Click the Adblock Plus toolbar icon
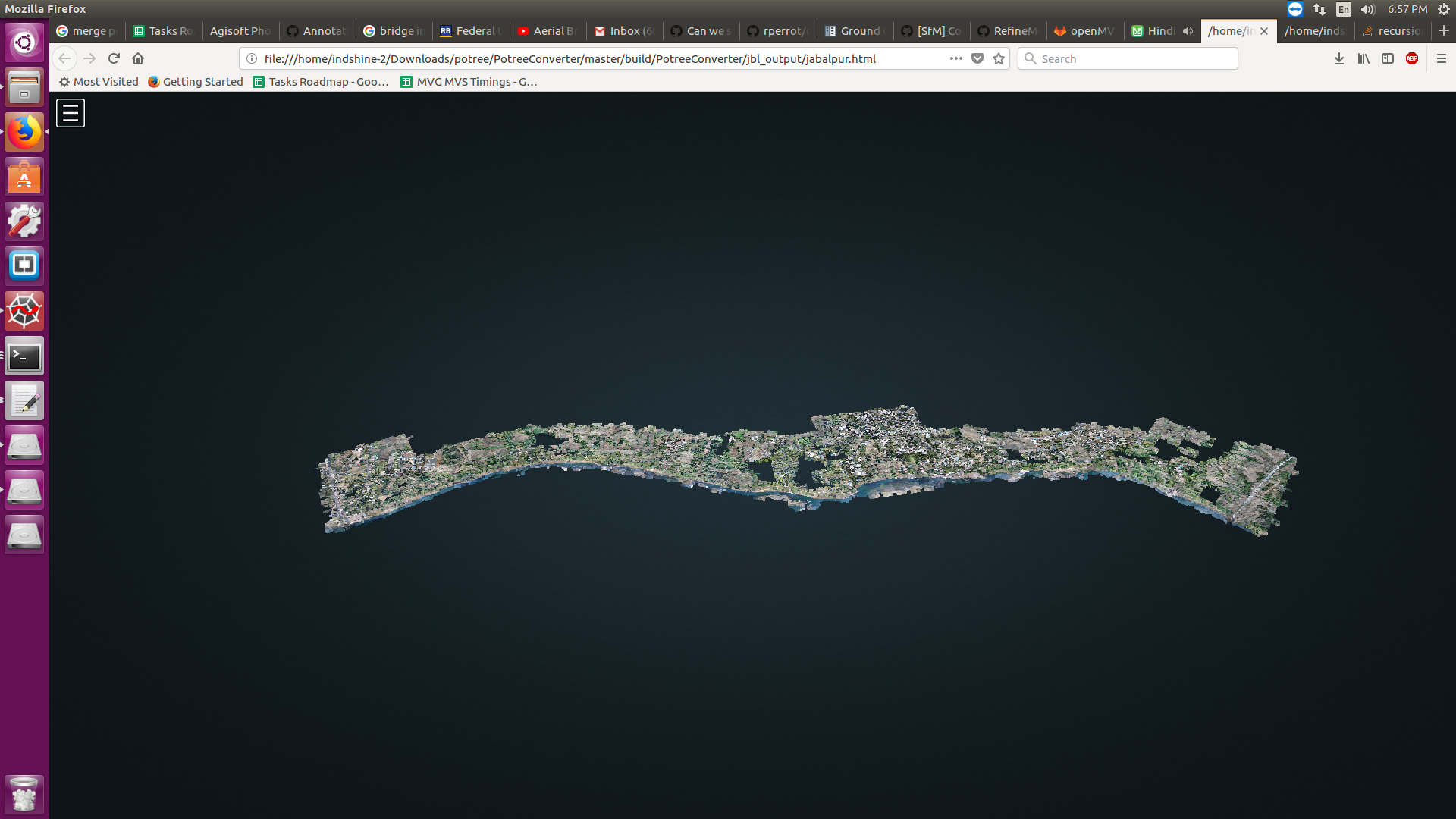This screenshot has width=1456, height=819. [1412, 58]
